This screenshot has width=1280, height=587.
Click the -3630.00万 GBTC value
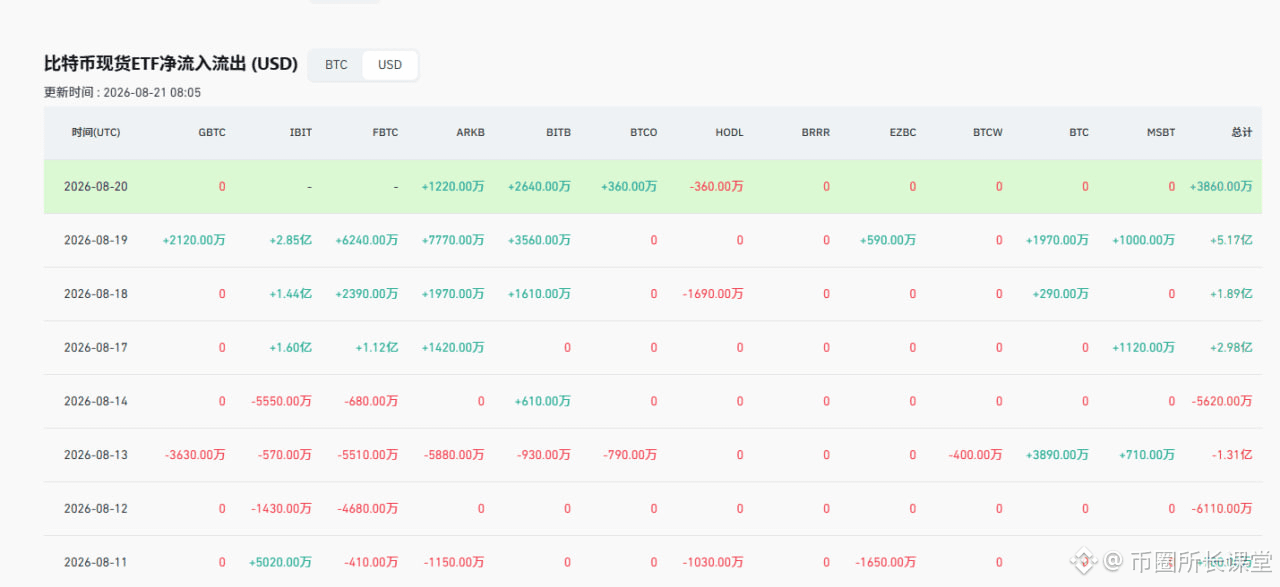[196, 455]
